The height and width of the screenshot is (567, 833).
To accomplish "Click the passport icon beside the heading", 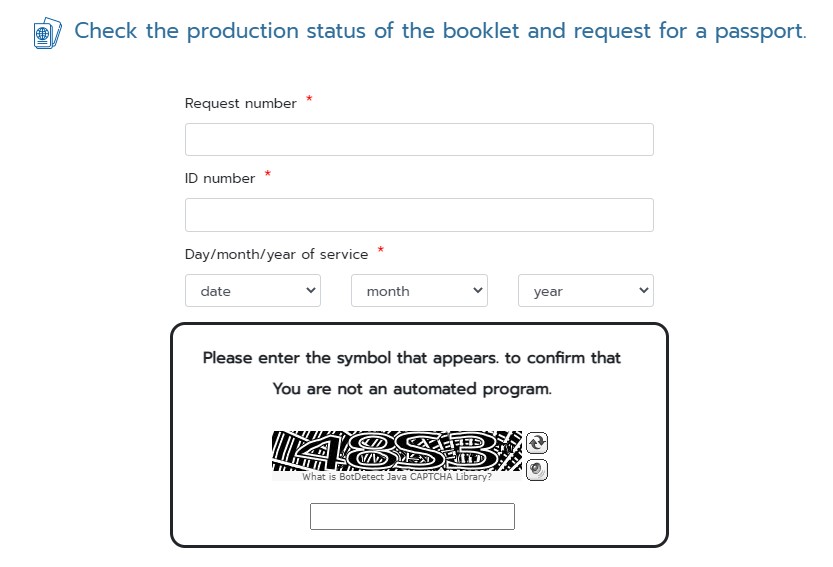I will (x=46, y=33).
